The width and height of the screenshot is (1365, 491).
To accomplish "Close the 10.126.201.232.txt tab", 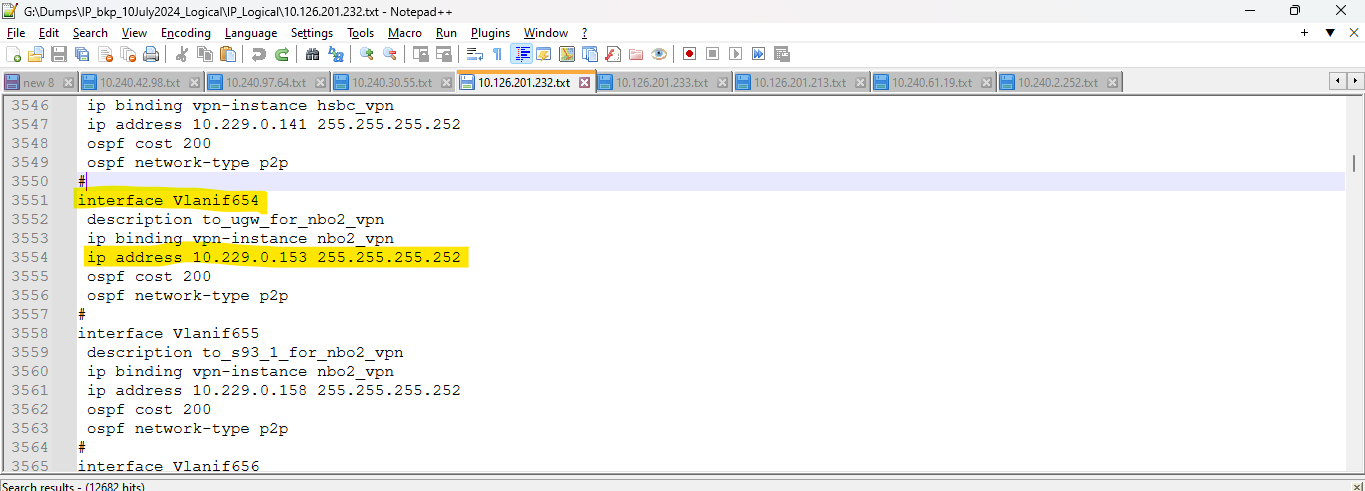I will click(584, 82).
